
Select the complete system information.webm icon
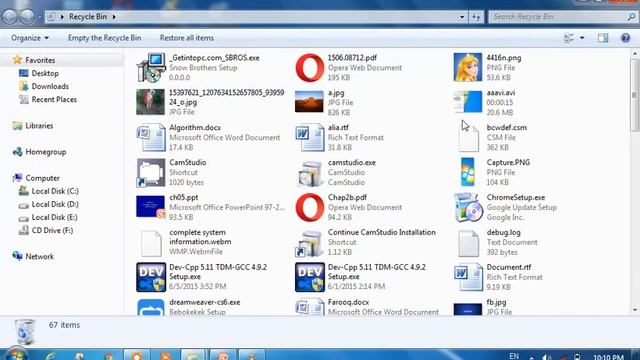151,243
